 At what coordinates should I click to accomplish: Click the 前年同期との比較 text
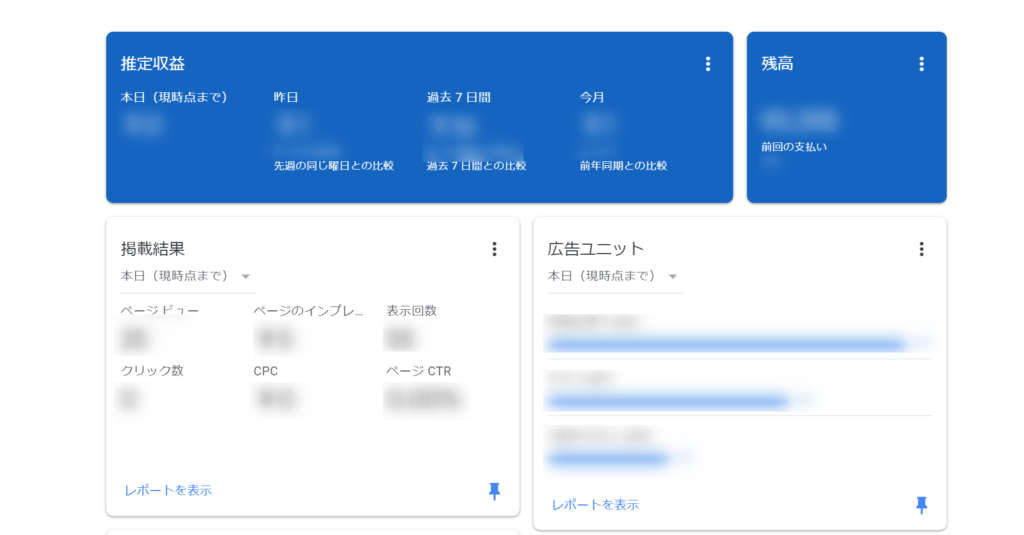pos(624,166)
